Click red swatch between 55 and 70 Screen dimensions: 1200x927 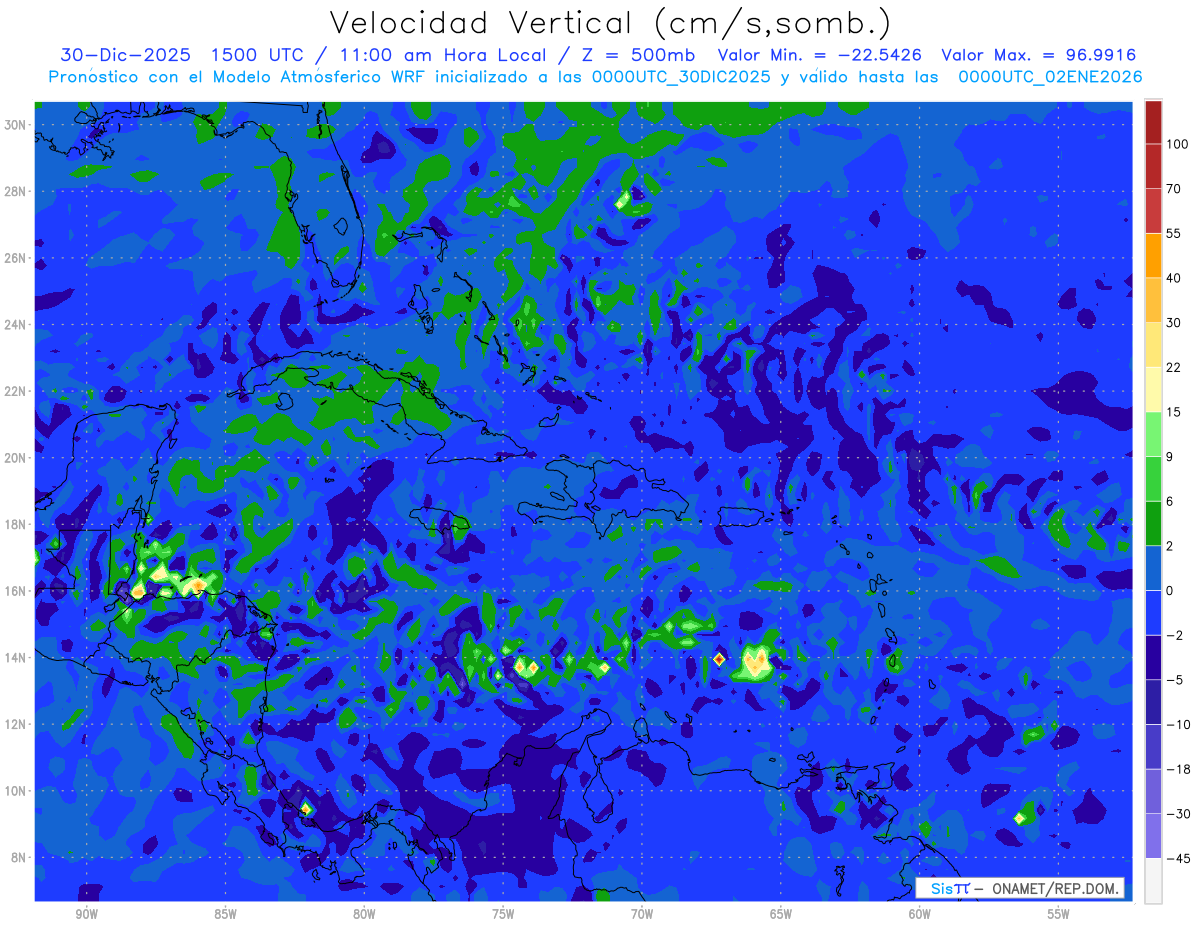(1153, 211)
